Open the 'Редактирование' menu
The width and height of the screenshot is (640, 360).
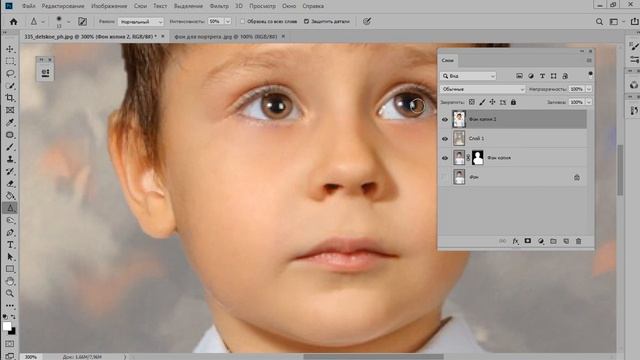click(63, 6)
